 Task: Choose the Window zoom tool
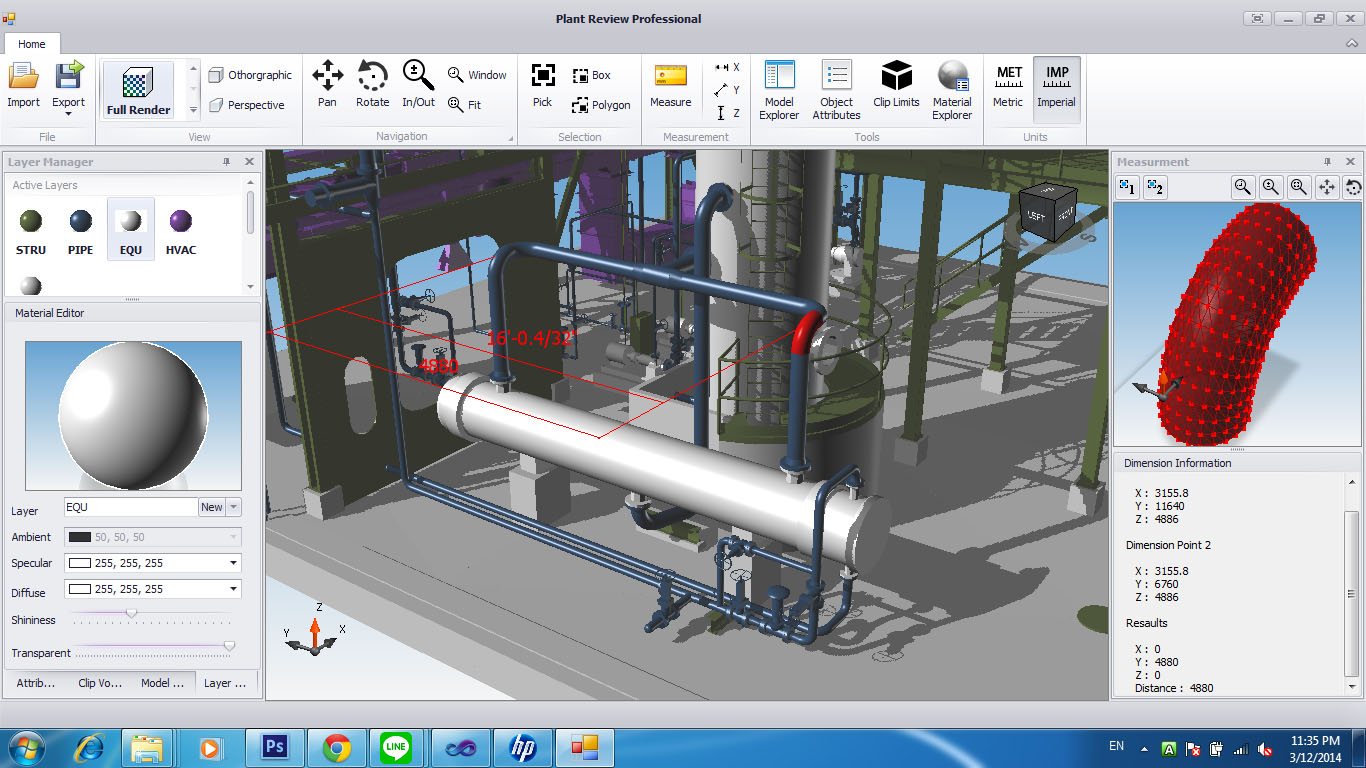477,75
